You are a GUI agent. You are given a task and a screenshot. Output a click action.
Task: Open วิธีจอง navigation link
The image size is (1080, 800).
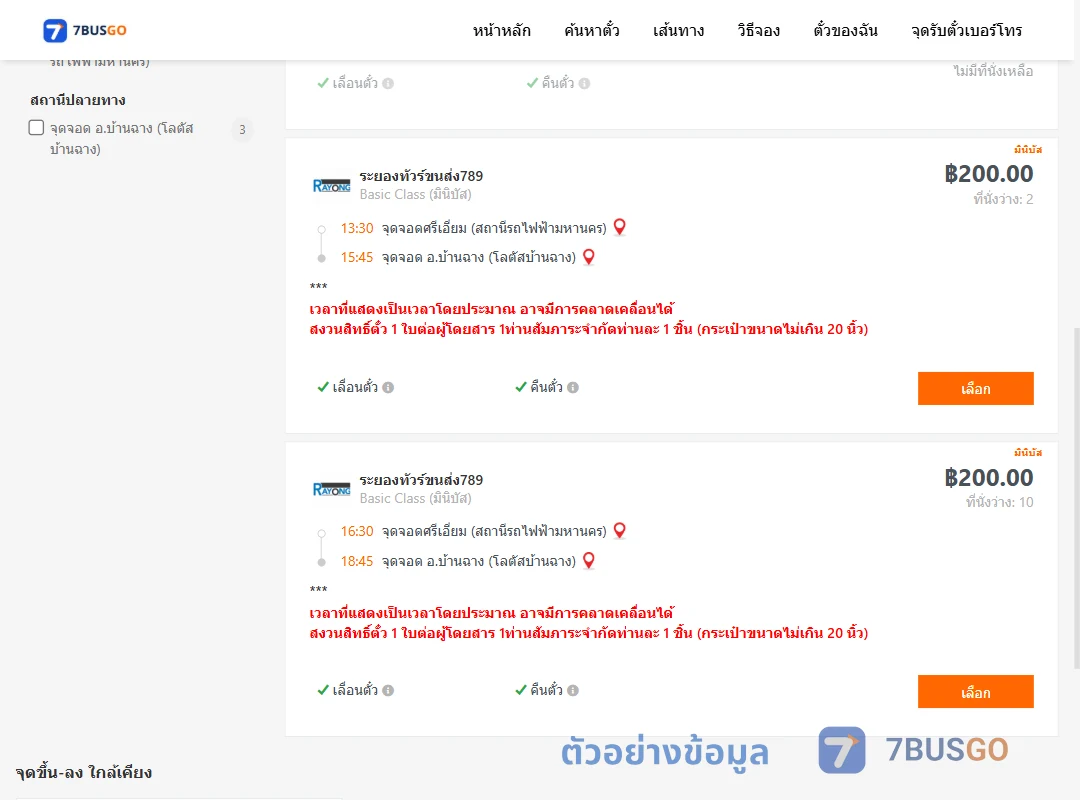[758, 30]
